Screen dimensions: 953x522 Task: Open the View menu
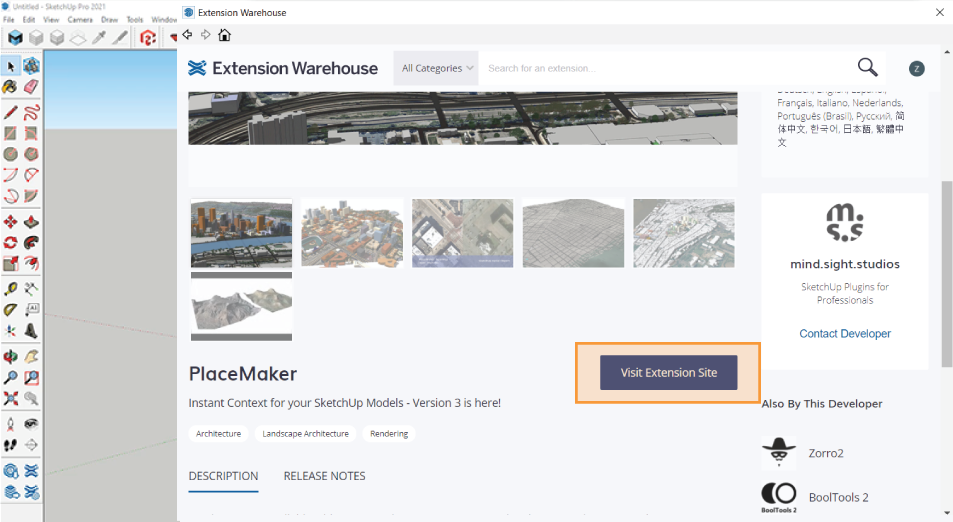click(51, 19)
